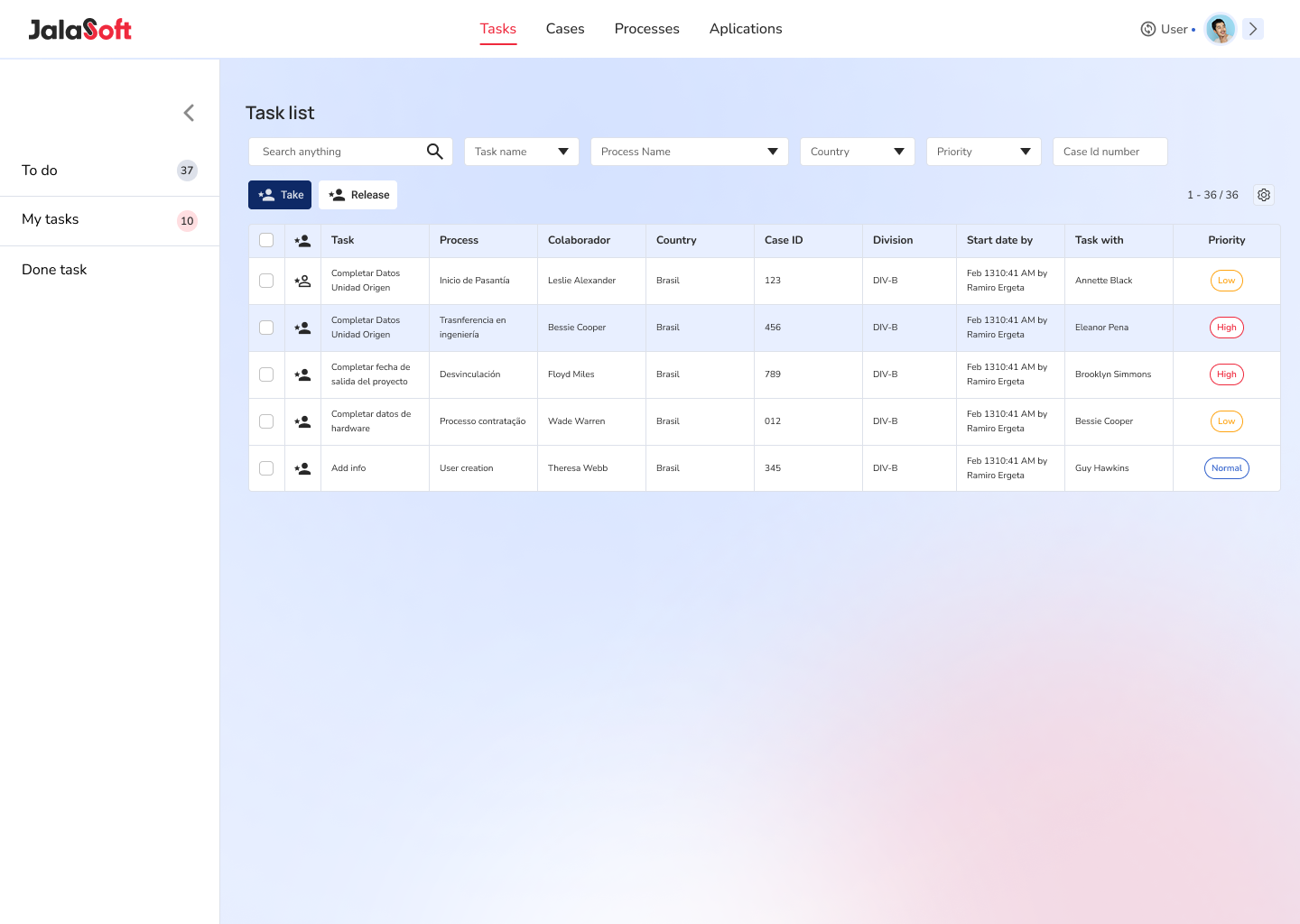This screenshot has width=1300, height=924.
Task: Switch to the Cases tab
Action: coord(565,29)
